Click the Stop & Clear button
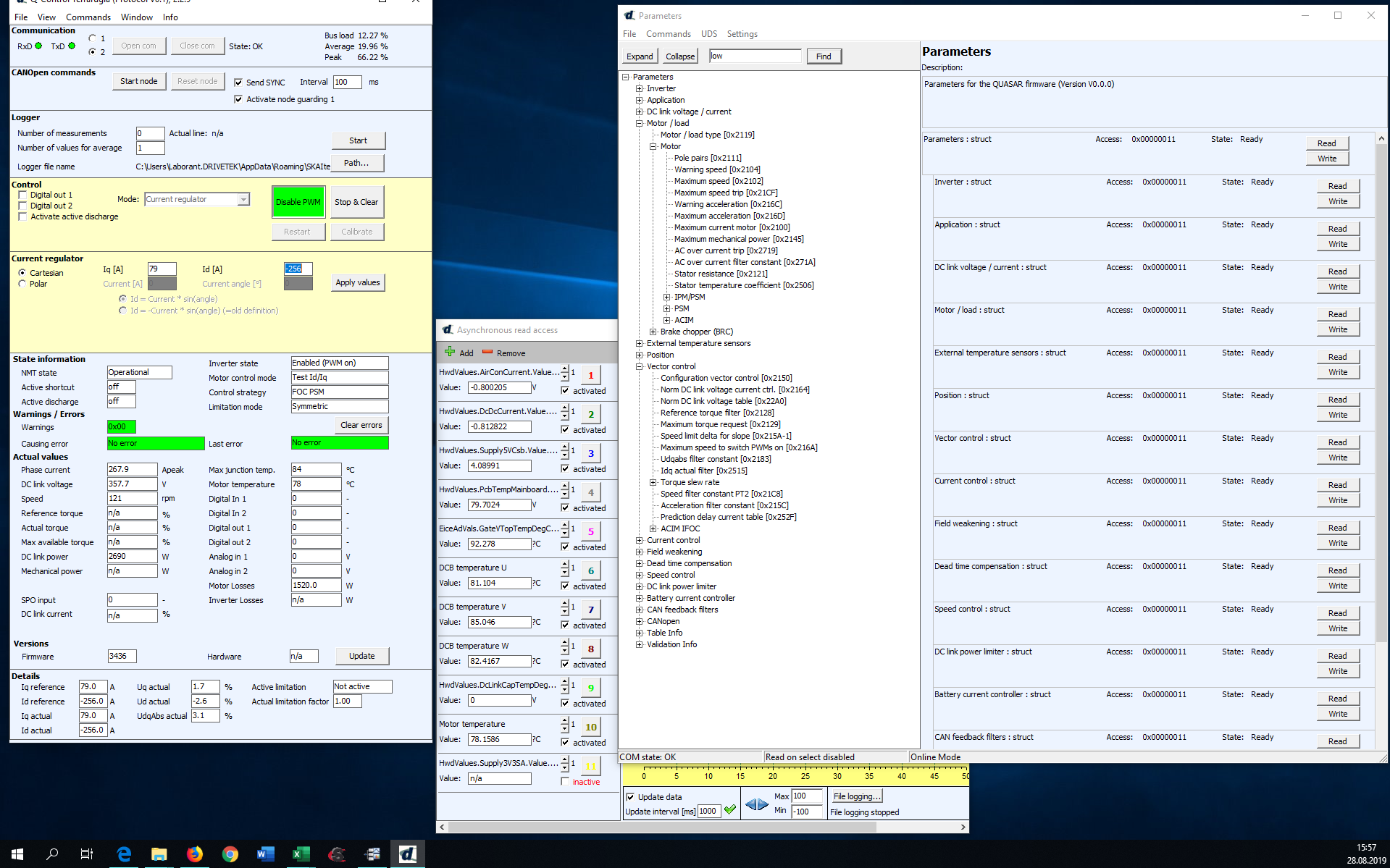Image resolution: width=1390 pixels, height=868 pixels. pos(356,202)
